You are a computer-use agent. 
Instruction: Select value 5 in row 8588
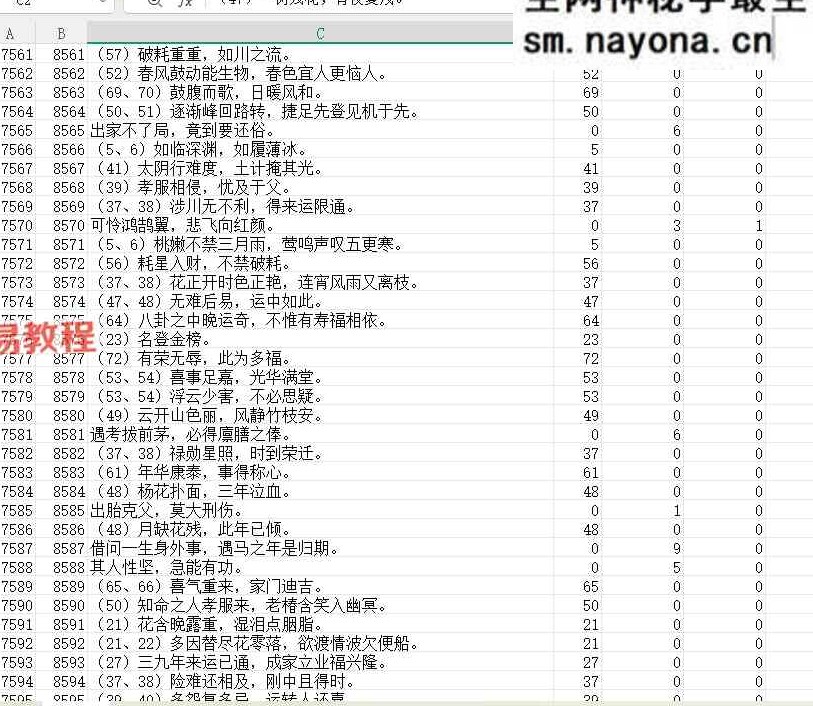pyautogui.click(x=677, y=568)
